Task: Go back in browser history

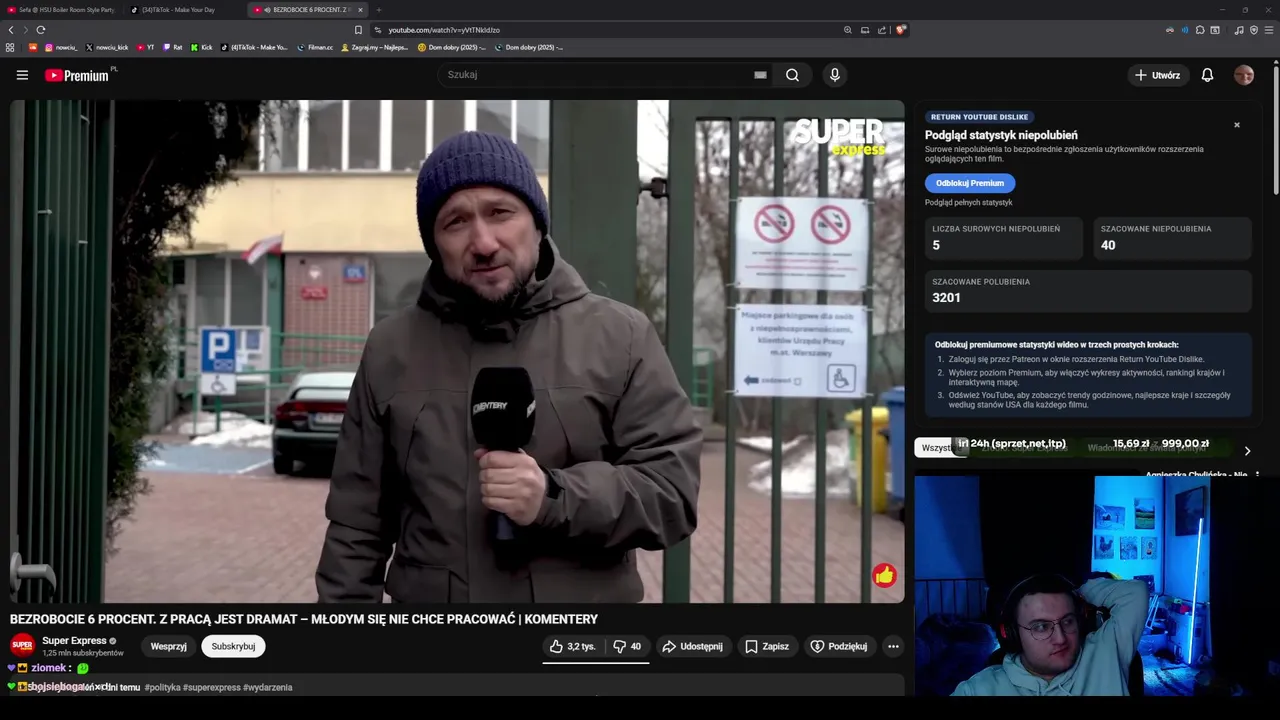Action: [11, 30]
